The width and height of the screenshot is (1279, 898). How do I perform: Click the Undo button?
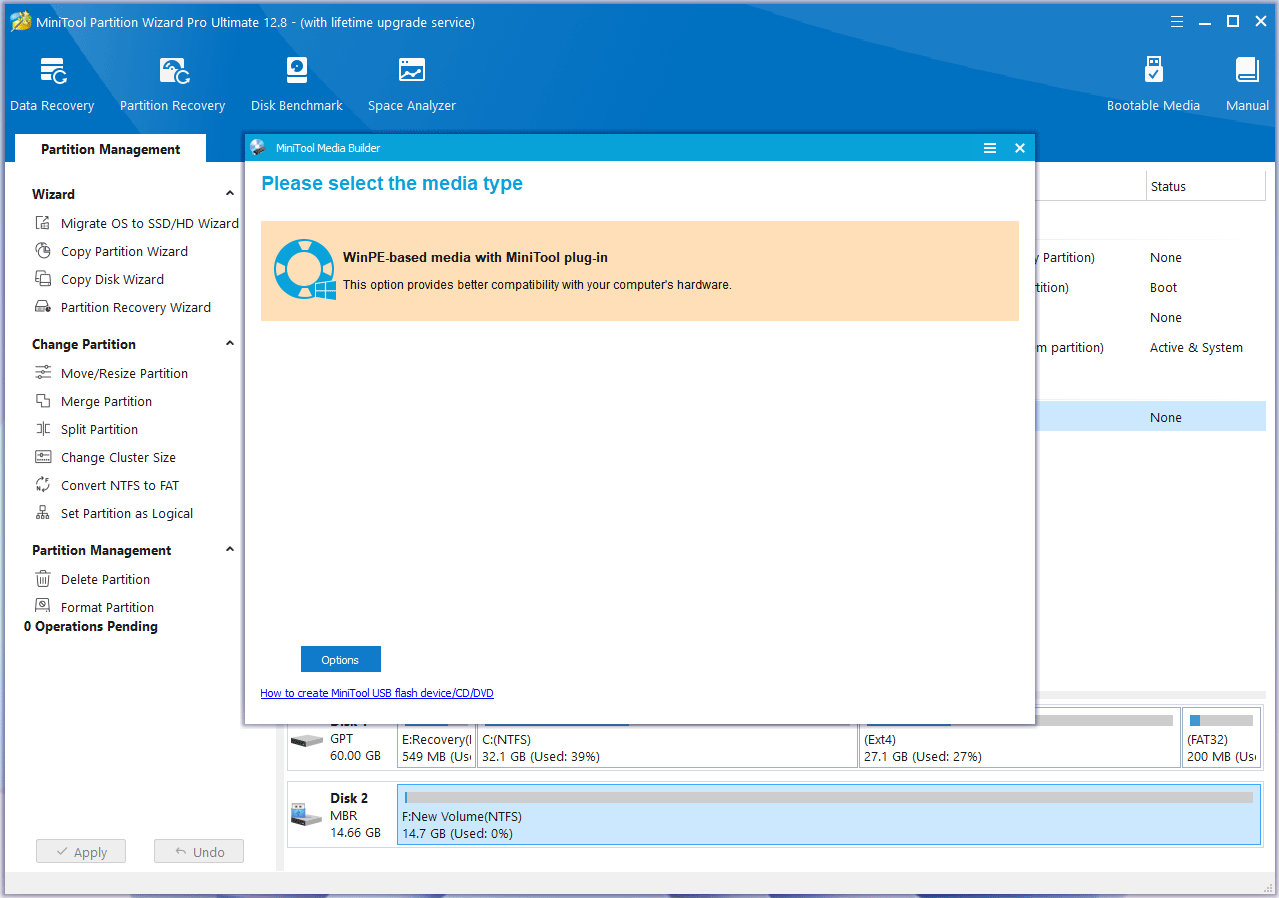199,852
